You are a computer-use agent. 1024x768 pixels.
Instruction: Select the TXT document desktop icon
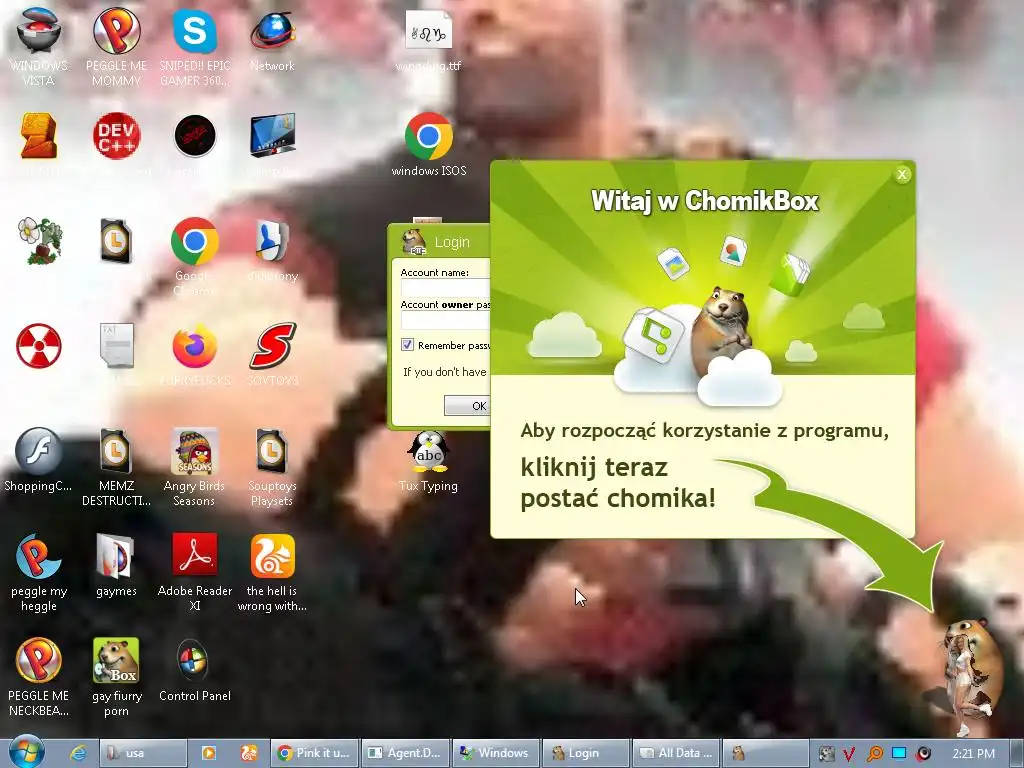(116, 345)
